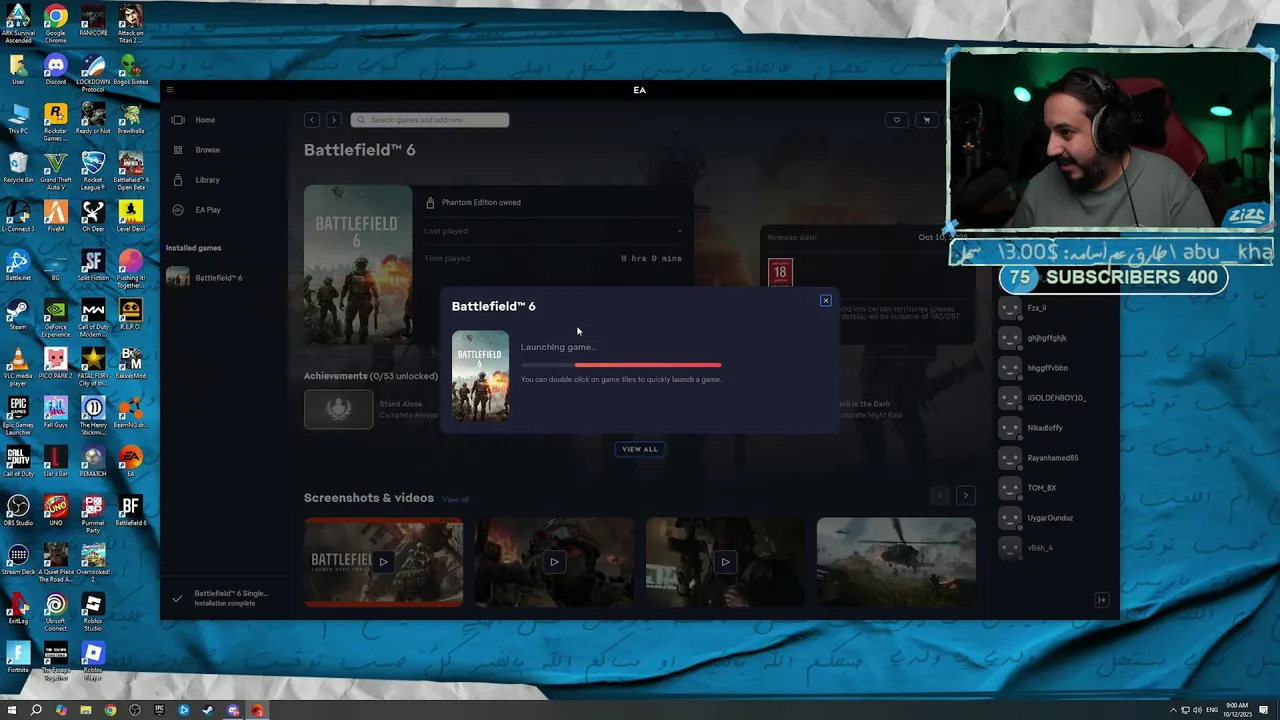The image size is (1280, 720).
Task: Open Rocket League desktop icon
Action: (x=93, y=170)
